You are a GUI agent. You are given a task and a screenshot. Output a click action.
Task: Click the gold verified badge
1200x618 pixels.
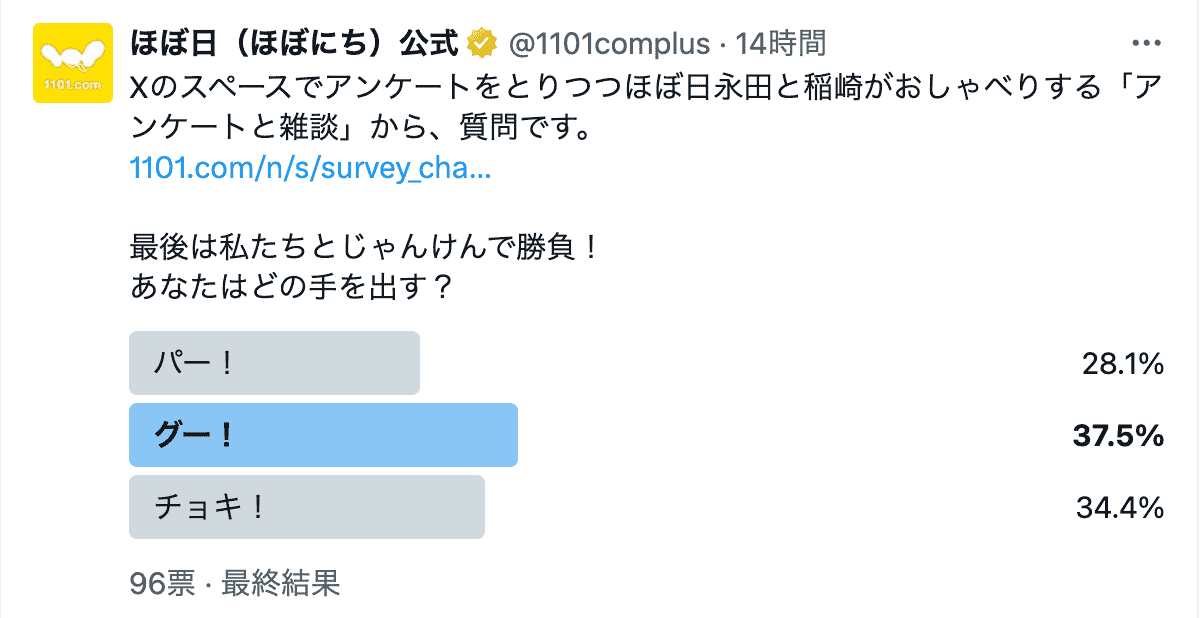(484, 44)
